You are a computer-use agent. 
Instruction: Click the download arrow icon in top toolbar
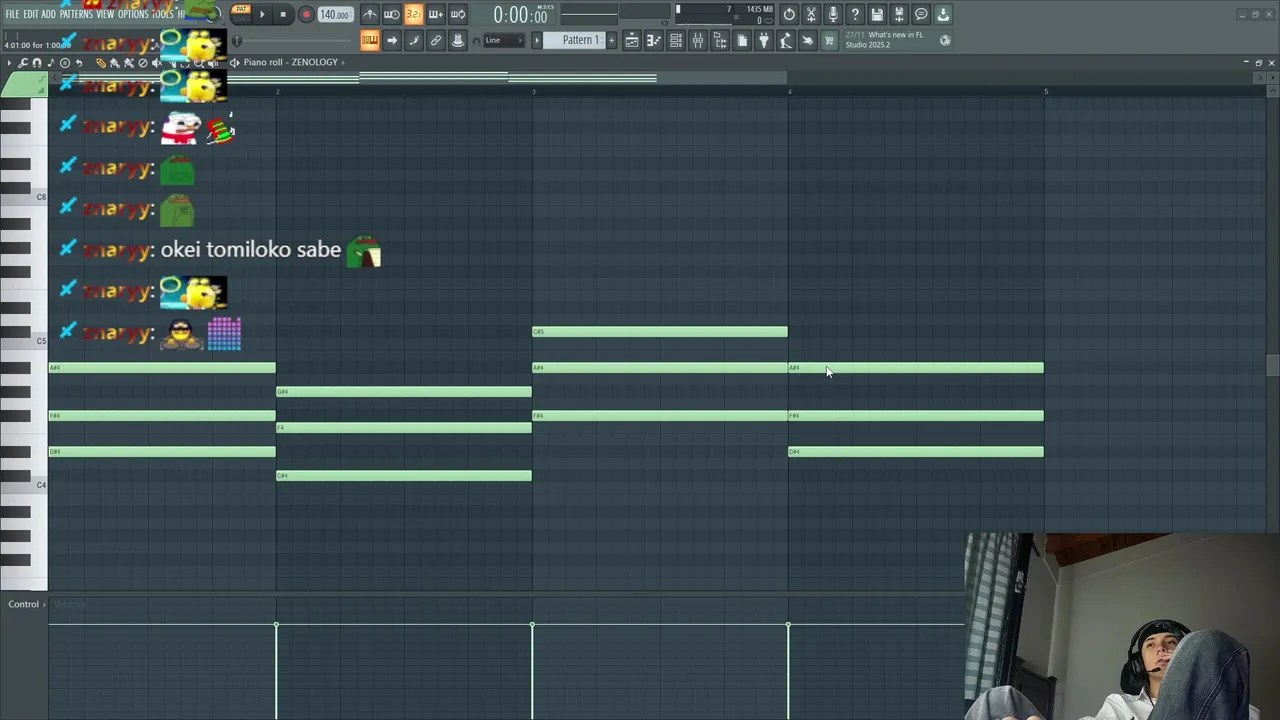click(x=943, y=14)
